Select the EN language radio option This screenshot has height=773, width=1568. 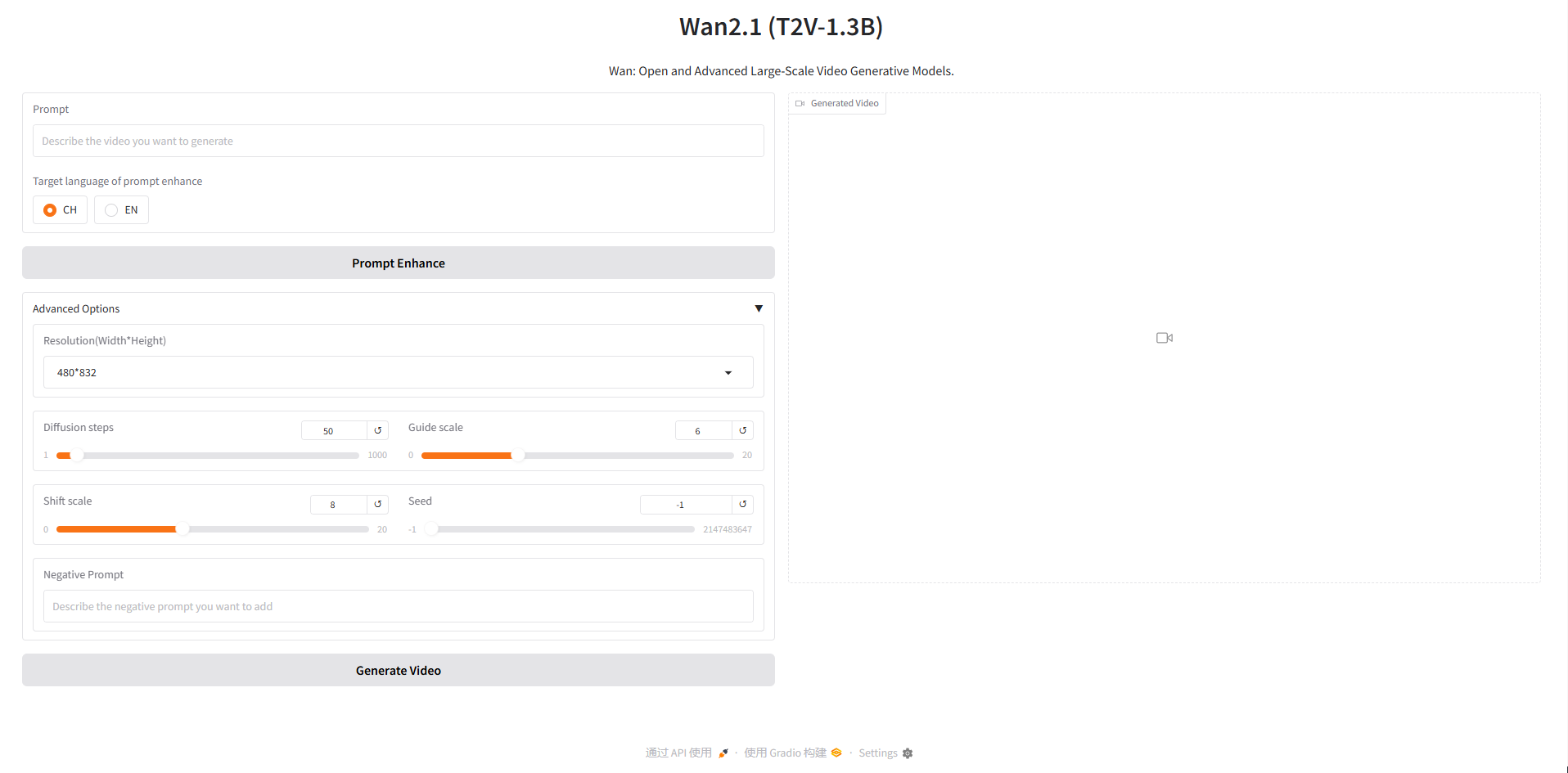pyautogui.click(x=121, y=210)
